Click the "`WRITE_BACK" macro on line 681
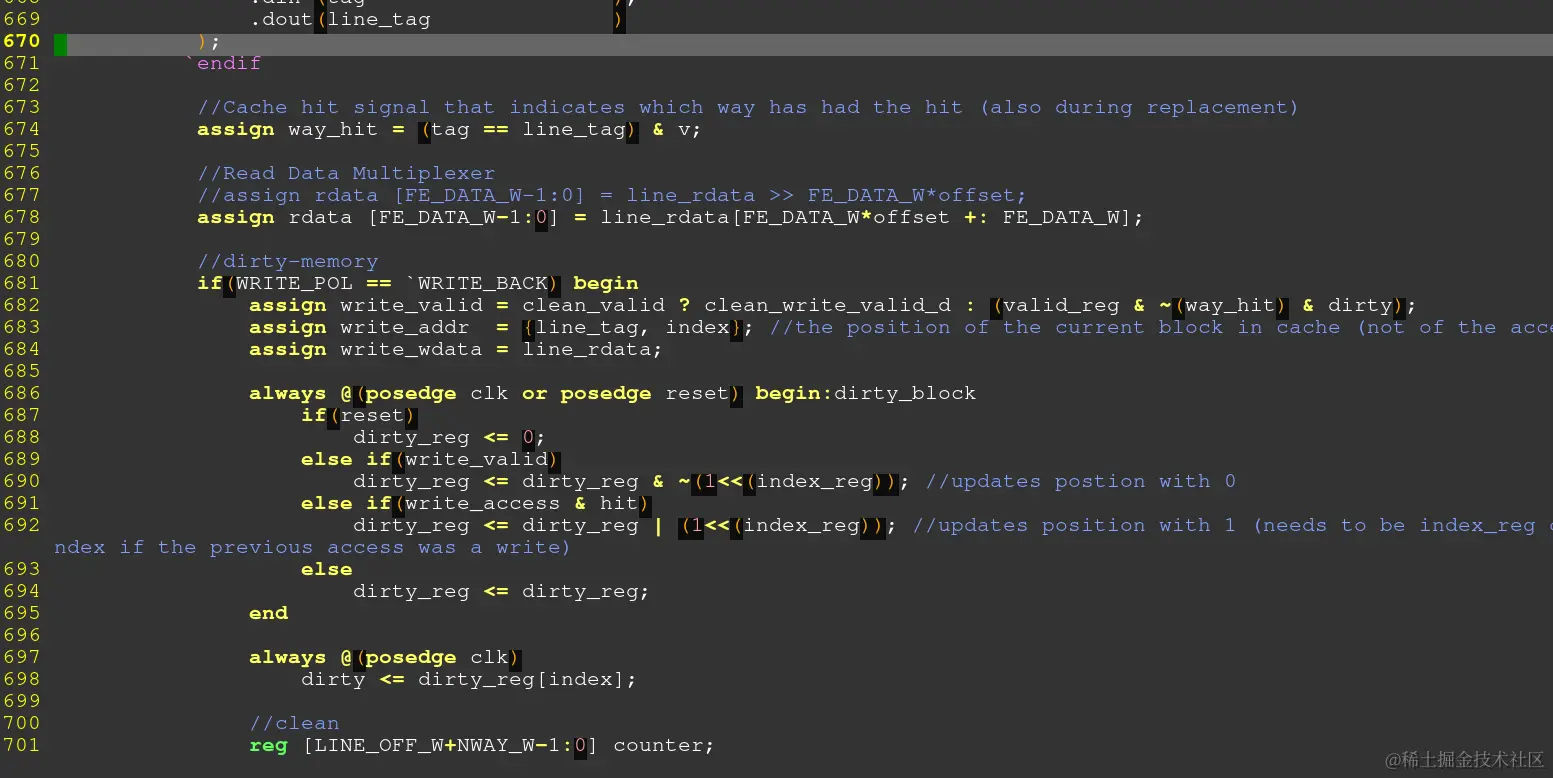This screenshot has height=778, width=1553. pyautogui.click(x=476, y=283)
